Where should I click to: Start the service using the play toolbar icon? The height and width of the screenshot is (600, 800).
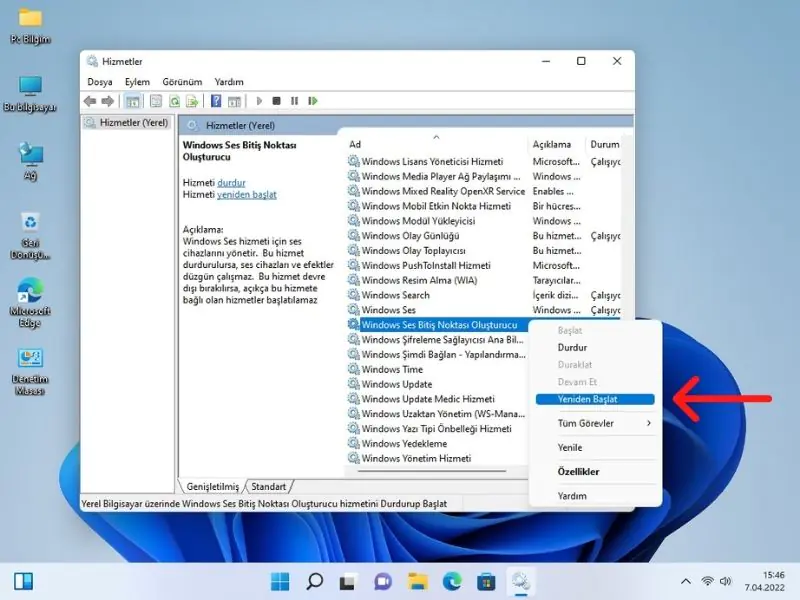point(258,100)
